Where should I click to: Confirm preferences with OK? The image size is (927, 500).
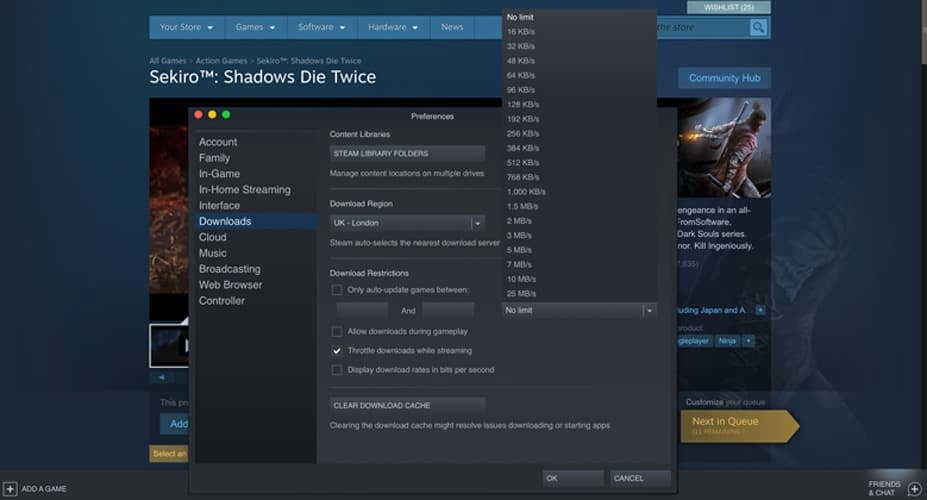573,478
